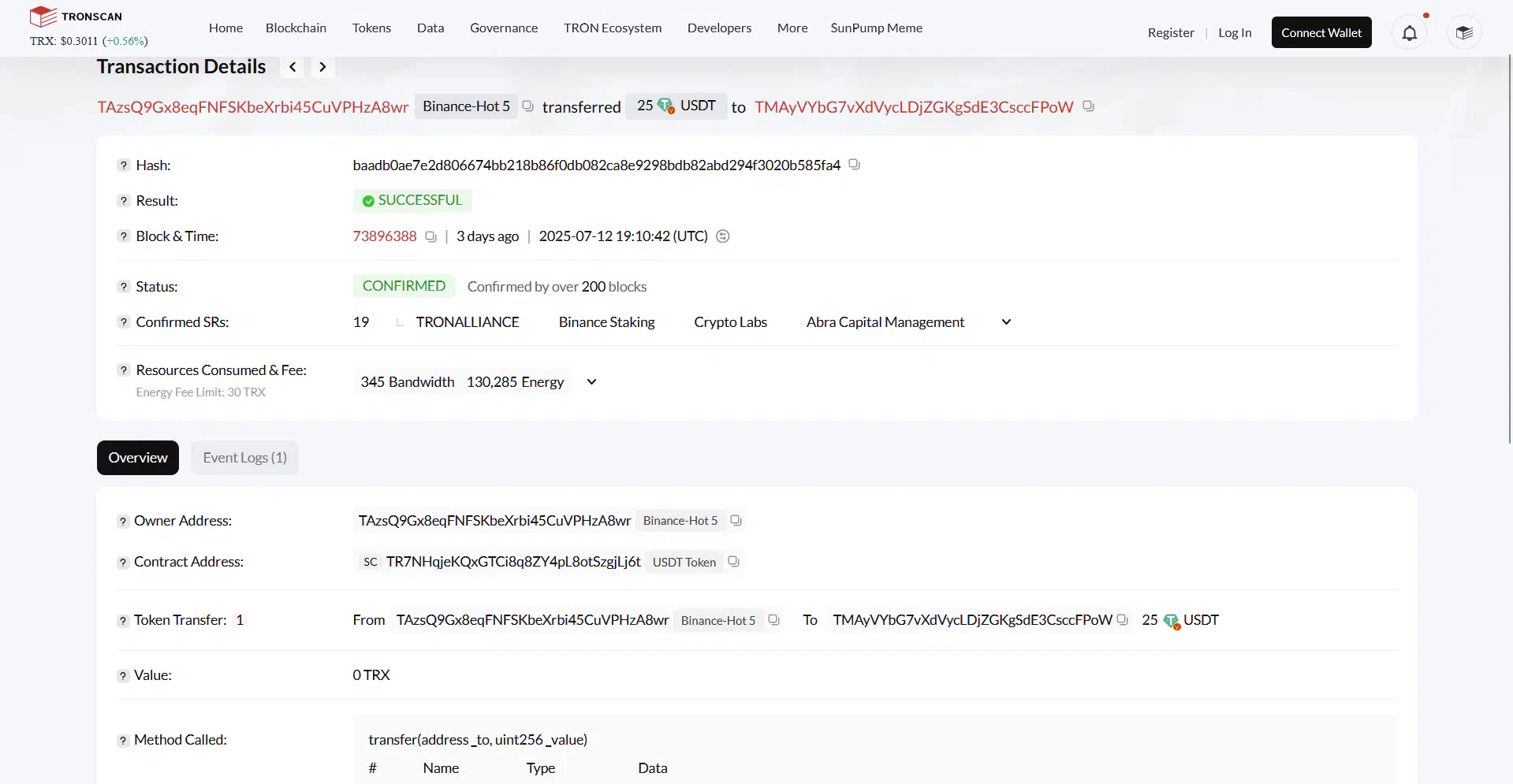The image size is (1513, 784).
Task: Go to previous transaction arrow
Action: pyautogui.click(x=293, y=67)
